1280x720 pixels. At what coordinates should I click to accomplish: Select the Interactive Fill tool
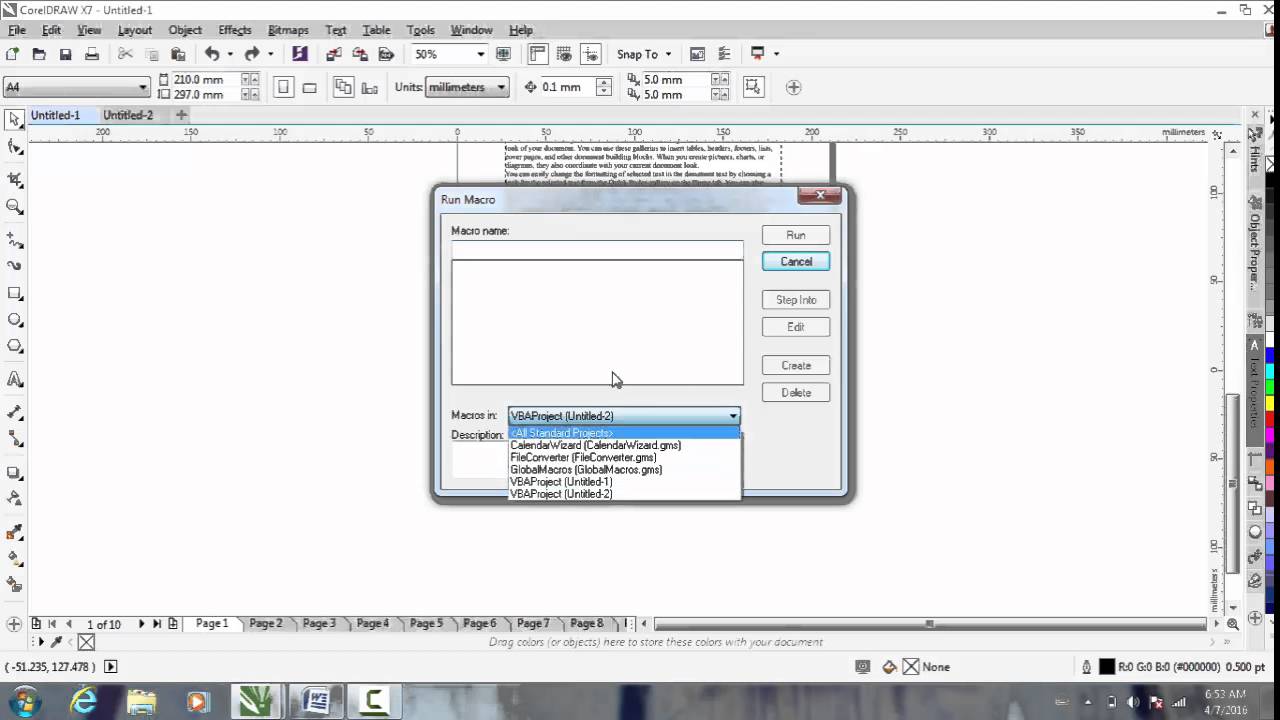click(x=14, y=558)
